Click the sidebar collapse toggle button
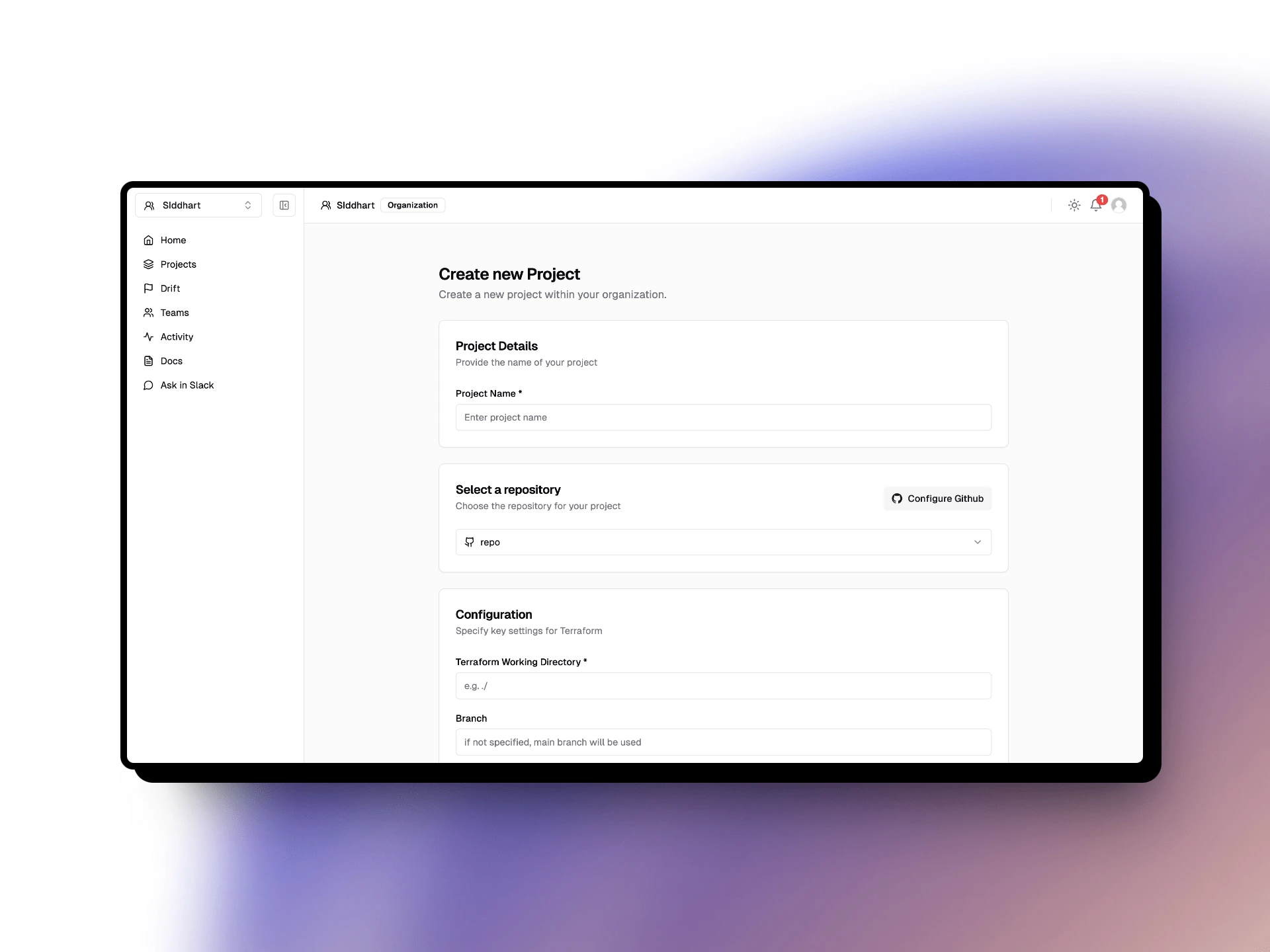Screen dimensions: 1270x952 pos(284,205)
